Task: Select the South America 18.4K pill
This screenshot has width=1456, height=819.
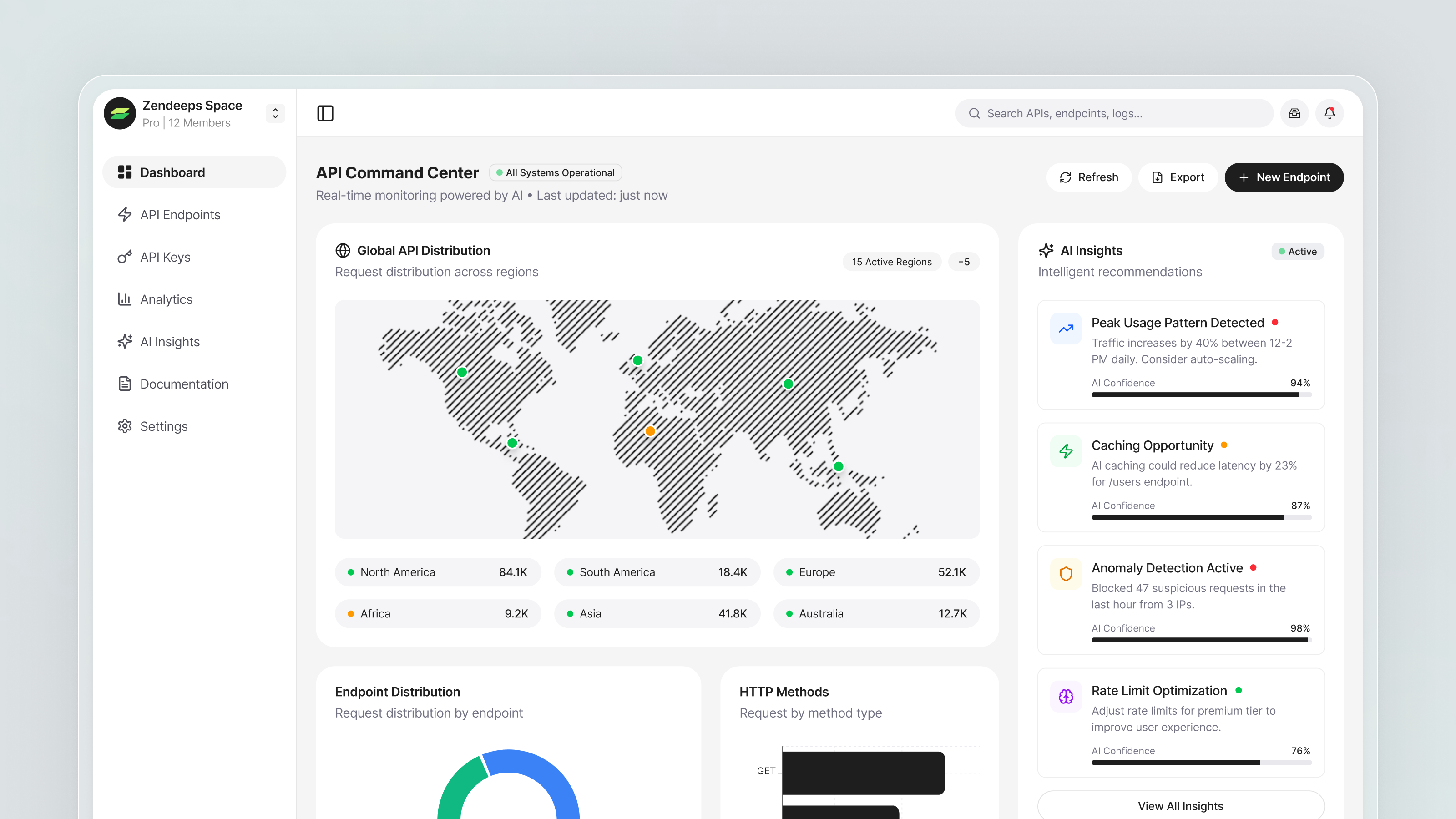Action: pyautogui.click(x=657, y=572)
